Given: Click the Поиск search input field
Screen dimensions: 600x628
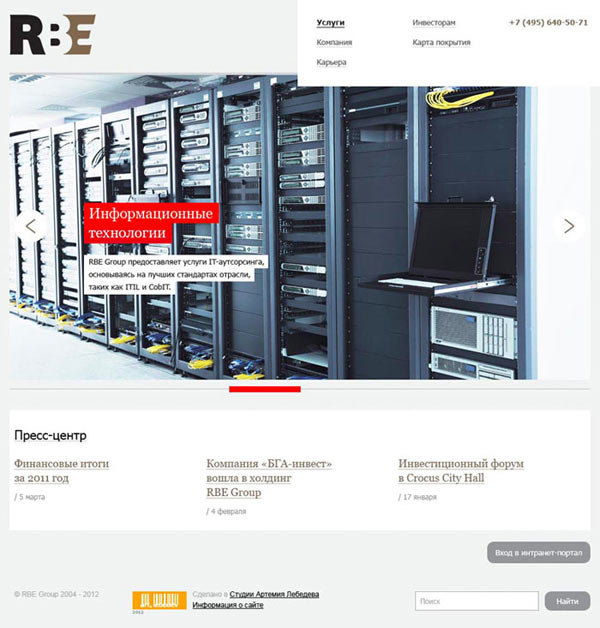Looking at the screenshot, I should tap(476, 601).
